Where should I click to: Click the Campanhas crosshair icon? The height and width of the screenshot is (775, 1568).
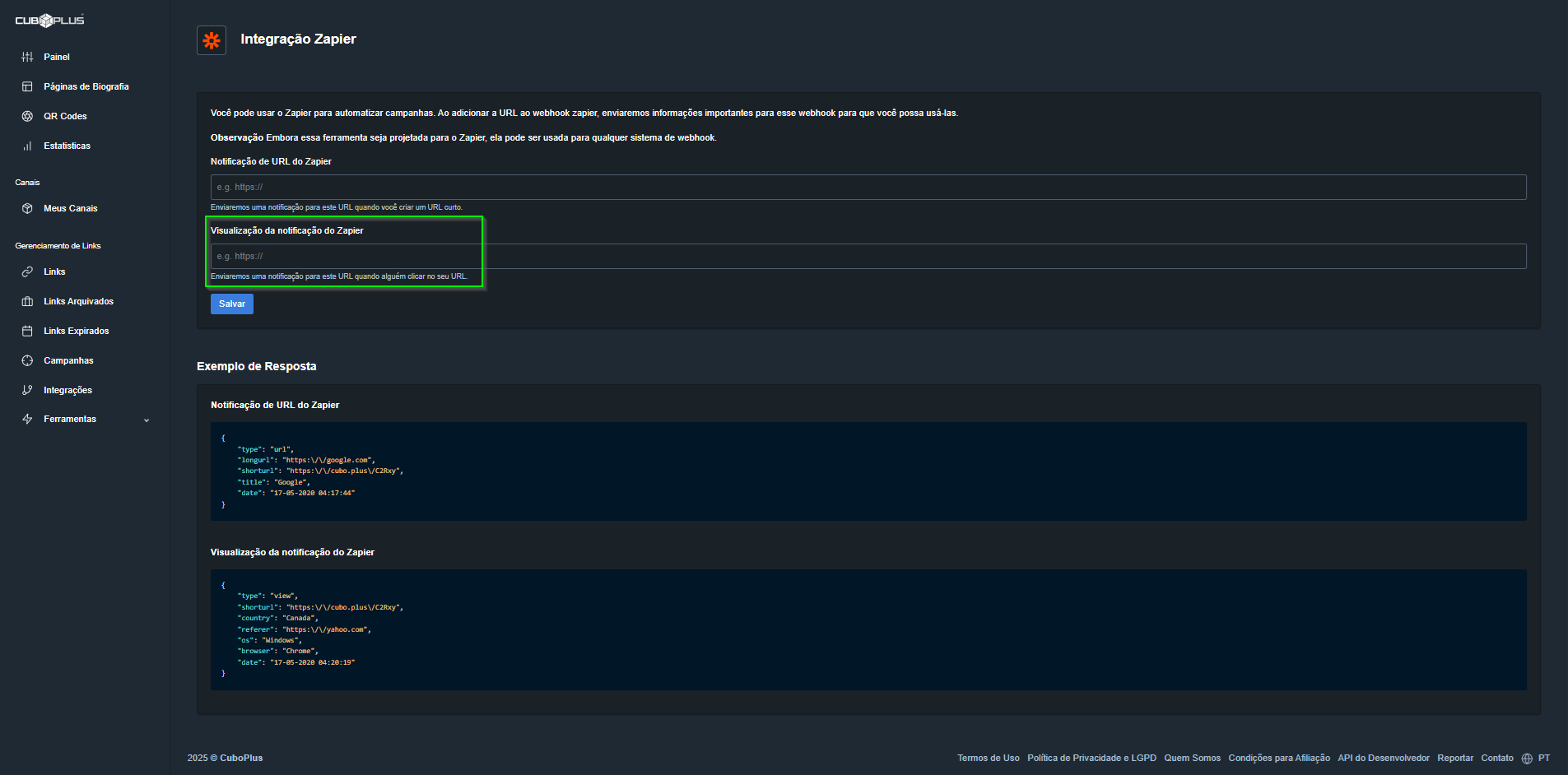pos(27,360)
